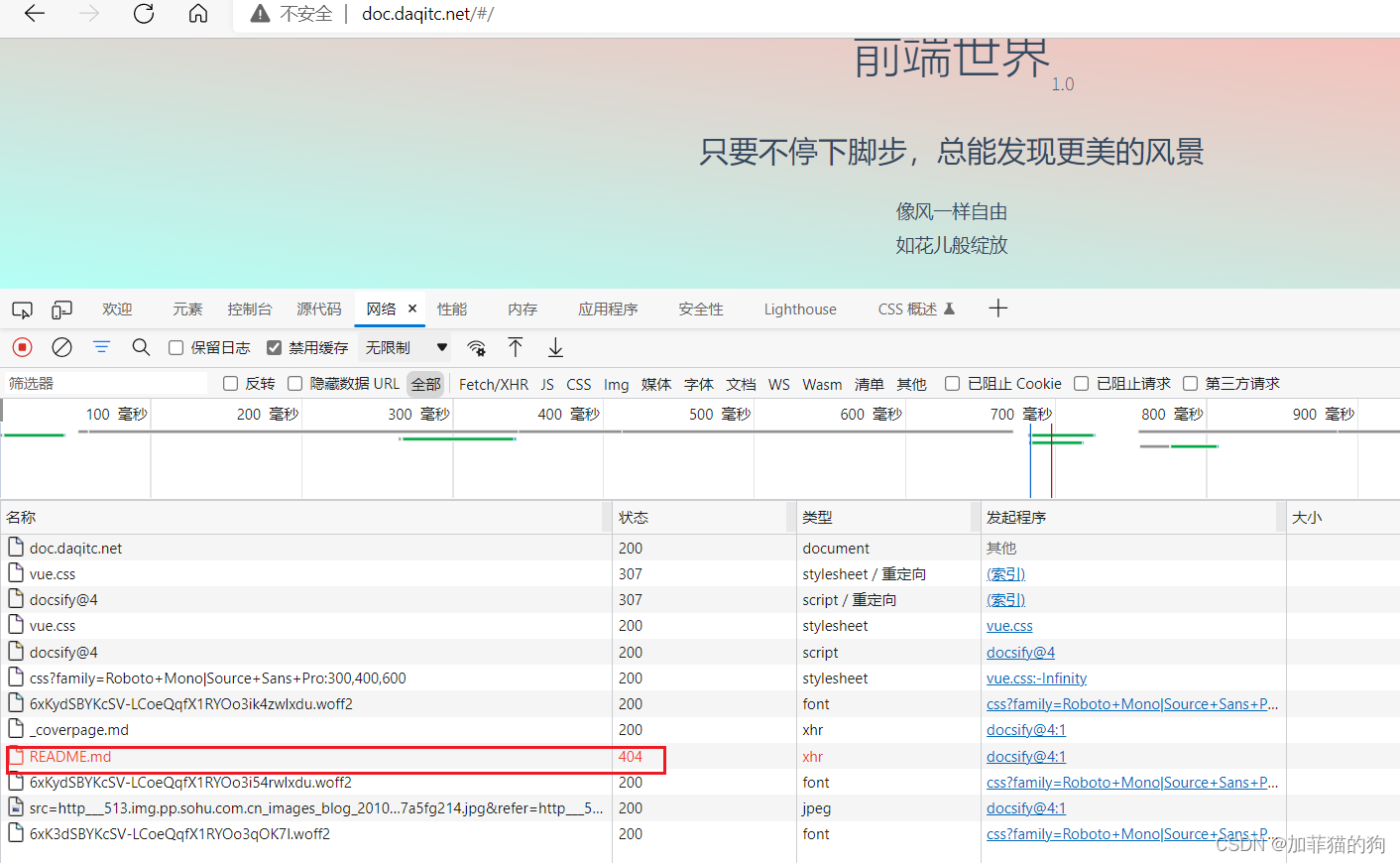Stop recording network log
The image size is (1400, 863).
pyautogui.click(x=22, y=347)
